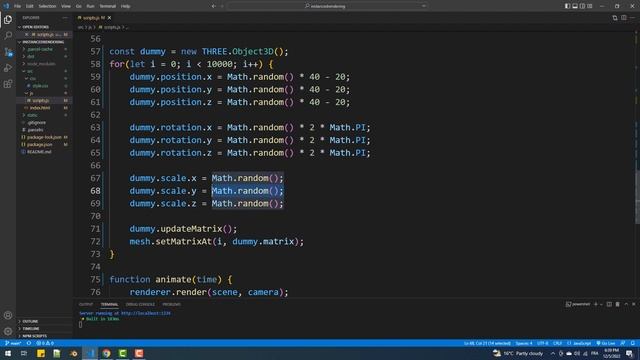Expand the static folder
Image resolution: width=640 pixels, height=360 pixels.
[x=32, y=115]
